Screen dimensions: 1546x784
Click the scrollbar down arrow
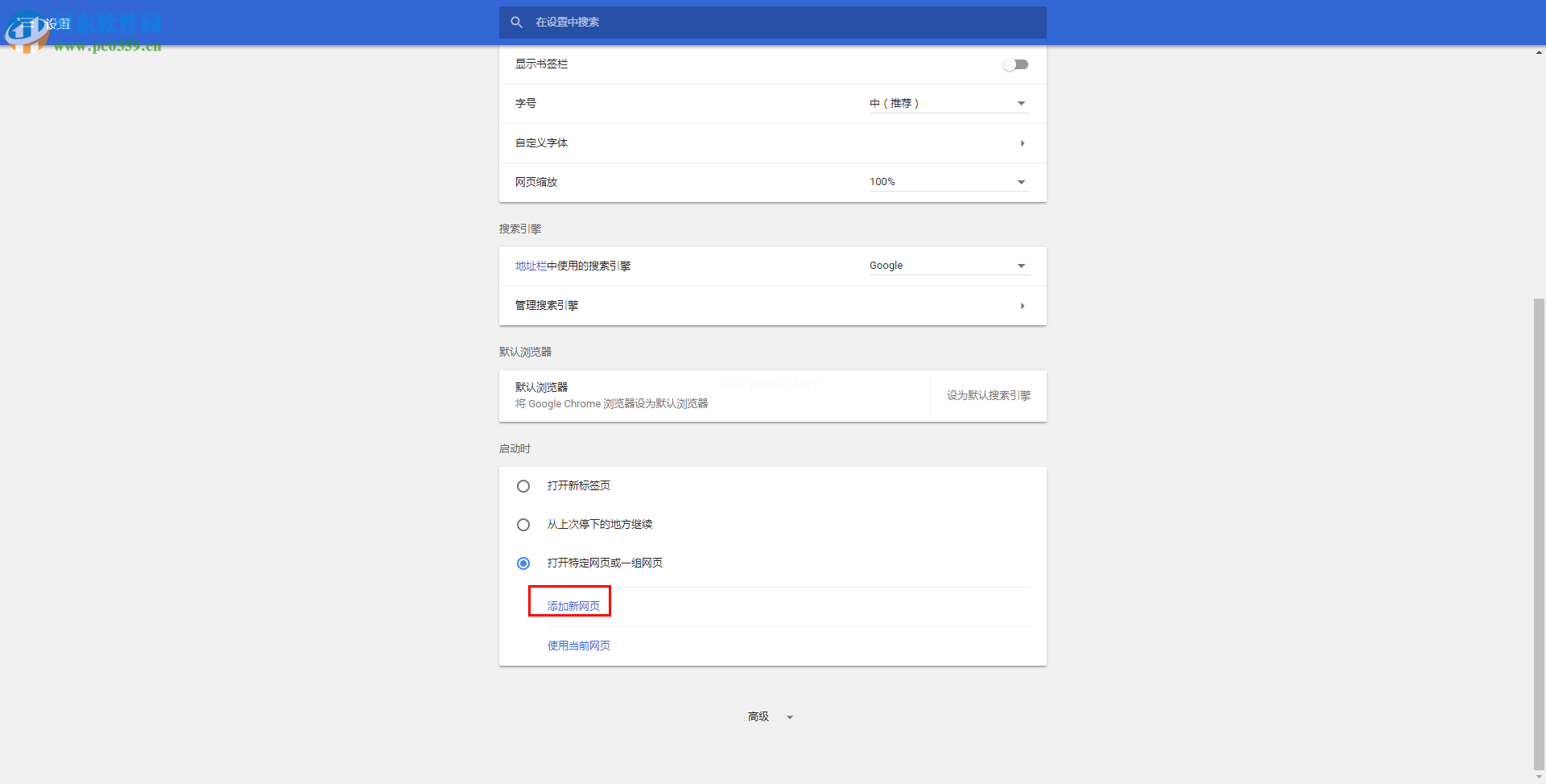[x=1539, y=777]
